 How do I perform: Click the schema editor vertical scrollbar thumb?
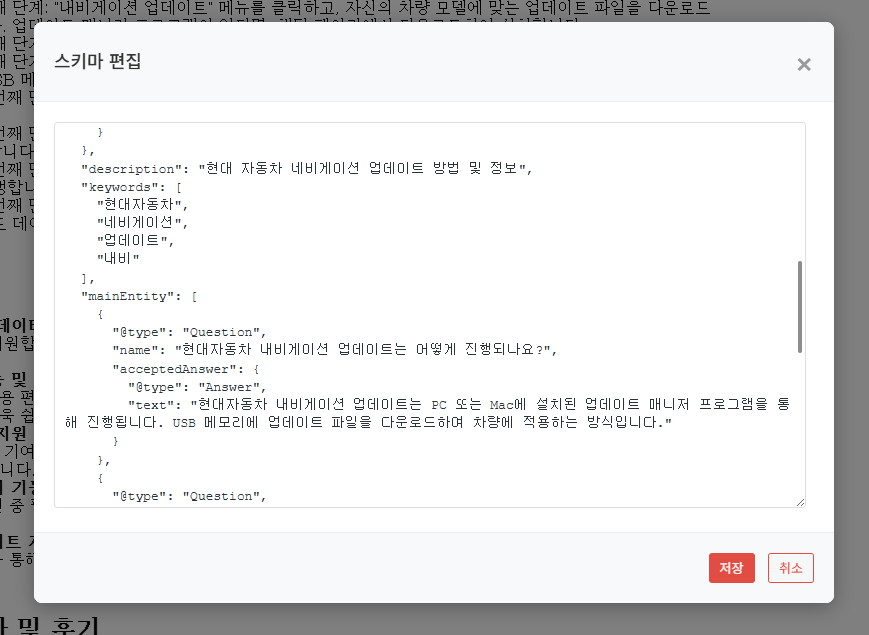pyautogui.click(x=799, y=306)
